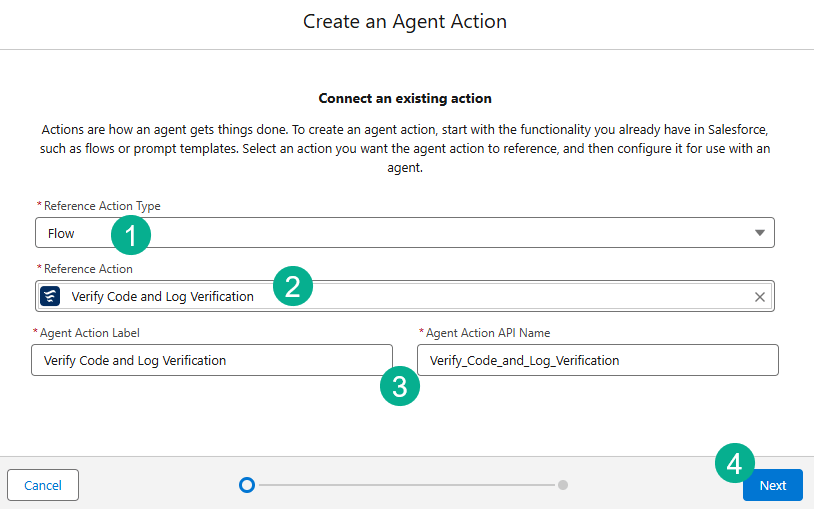The width and height of the screenshot is (814, 509).
Task: Click the Reference Action Type field label
Action: (102, 206)
